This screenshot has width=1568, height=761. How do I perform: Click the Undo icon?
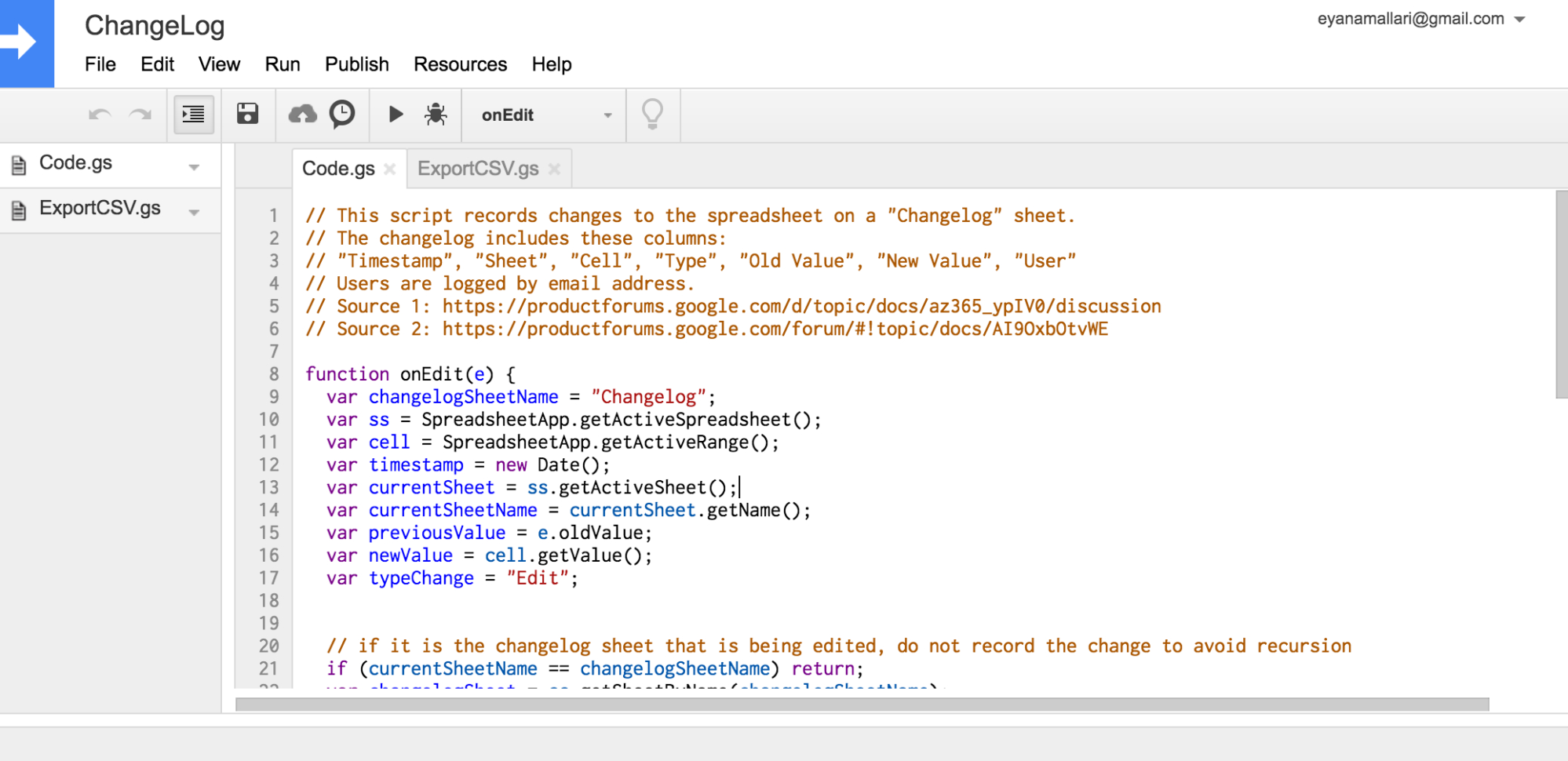[x=100, y=115]
